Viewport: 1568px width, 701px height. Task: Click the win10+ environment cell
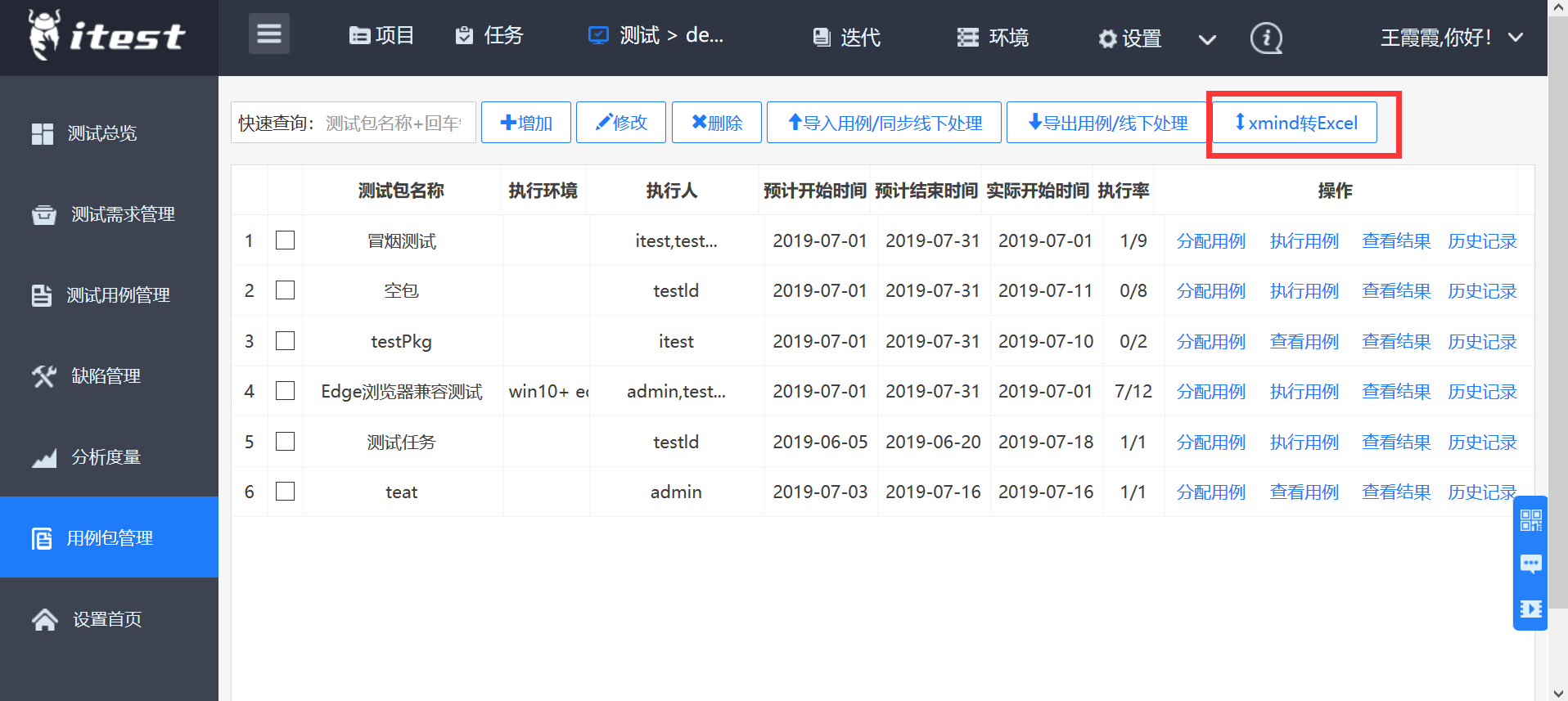click(548, 392)
